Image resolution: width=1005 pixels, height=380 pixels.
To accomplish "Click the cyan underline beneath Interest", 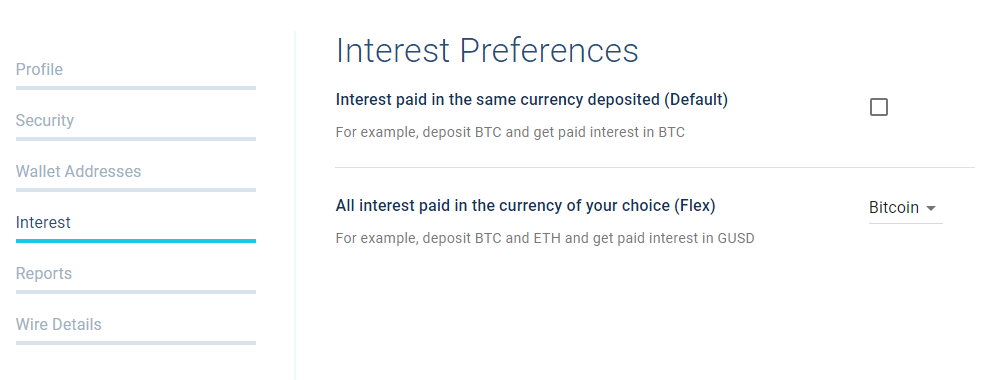I will tap(136, 241).
